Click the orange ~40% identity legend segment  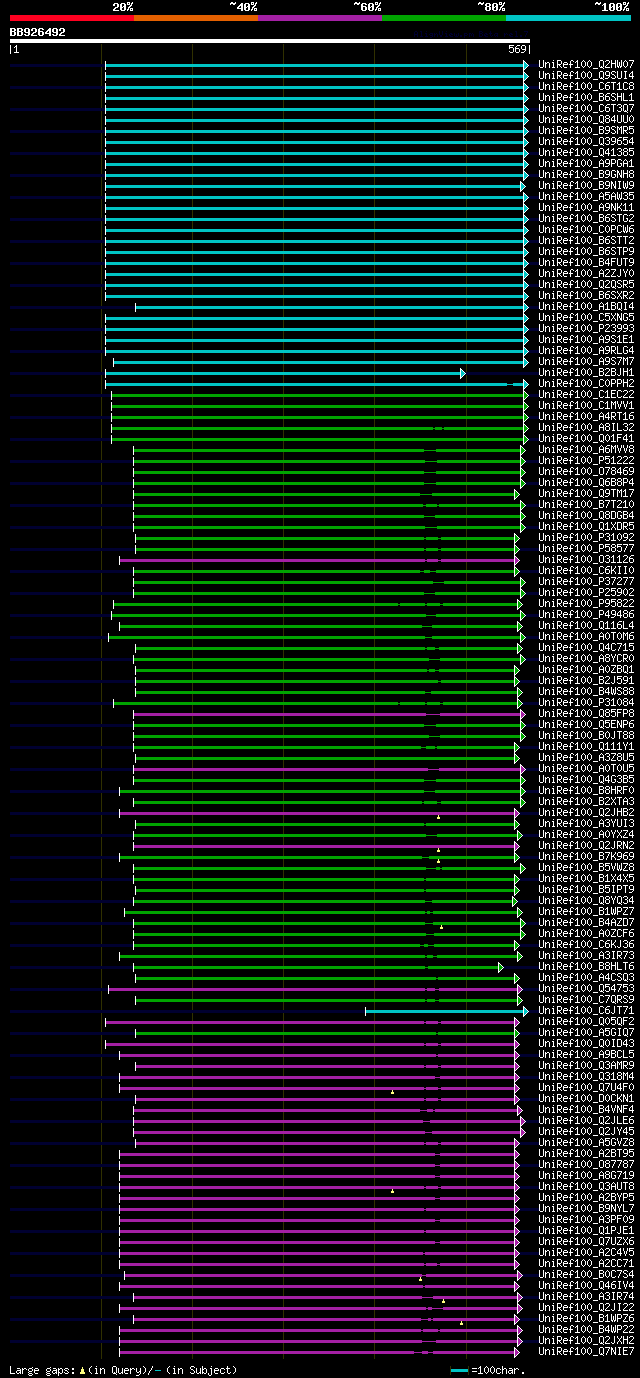[196, 17]
